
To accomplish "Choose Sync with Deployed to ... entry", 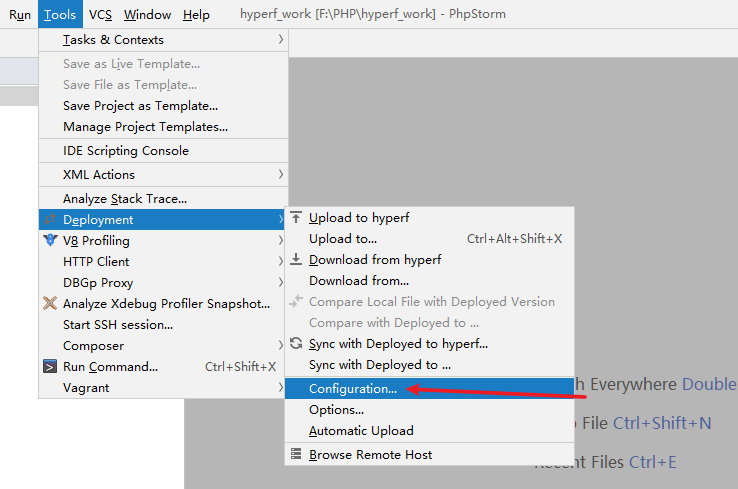I will tap(429, 365).
